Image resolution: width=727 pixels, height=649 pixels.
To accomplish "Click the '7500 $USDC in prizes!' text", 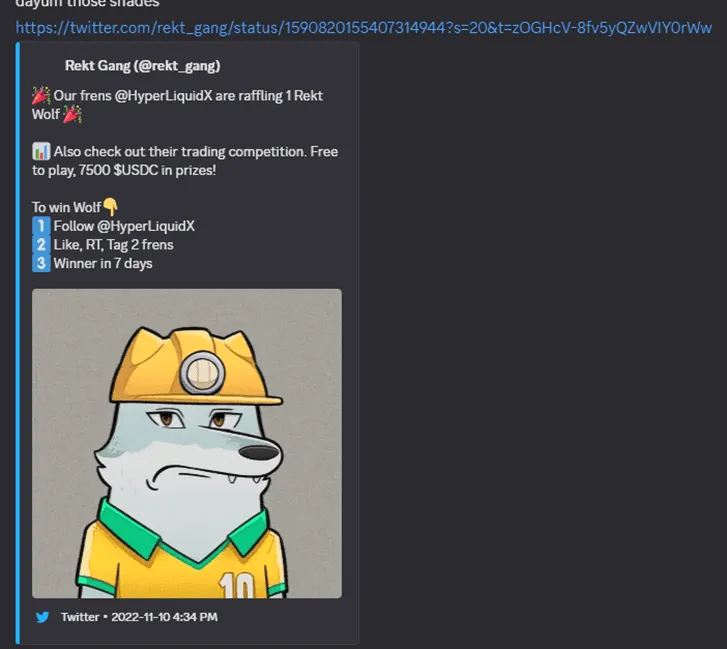I will [x=147, y=170].
